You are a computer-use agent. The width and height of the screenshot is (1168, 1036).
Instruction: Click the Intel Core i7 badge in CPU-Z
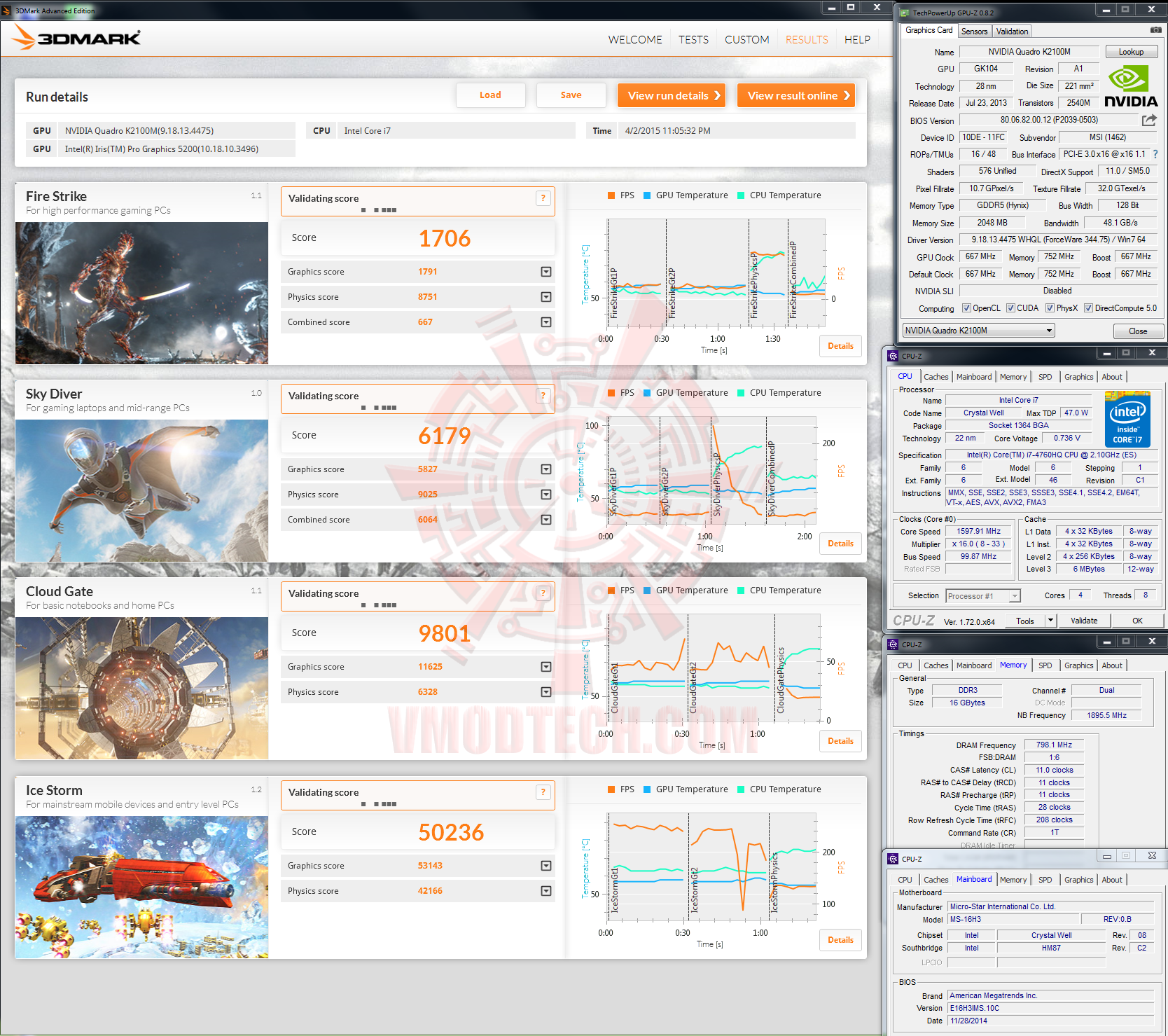(1127, 419)
